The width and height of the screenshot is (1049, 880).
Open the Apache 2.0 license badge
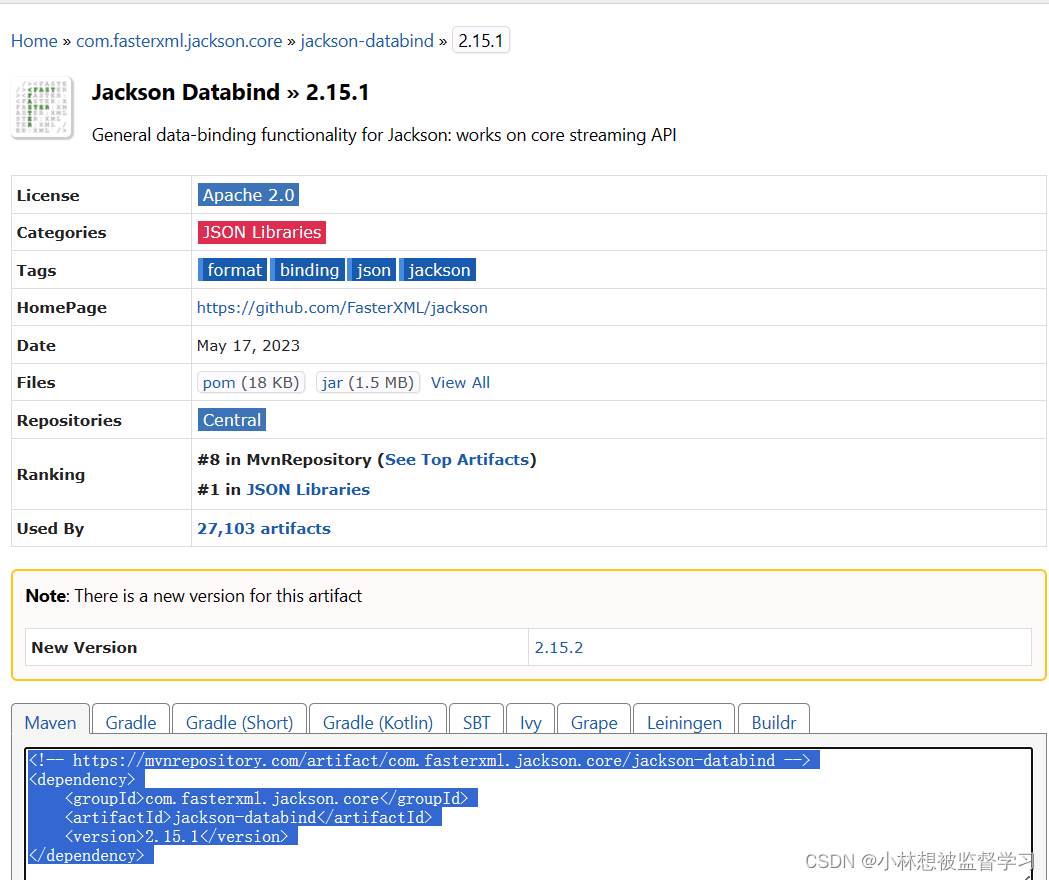(x=248, y=195)
